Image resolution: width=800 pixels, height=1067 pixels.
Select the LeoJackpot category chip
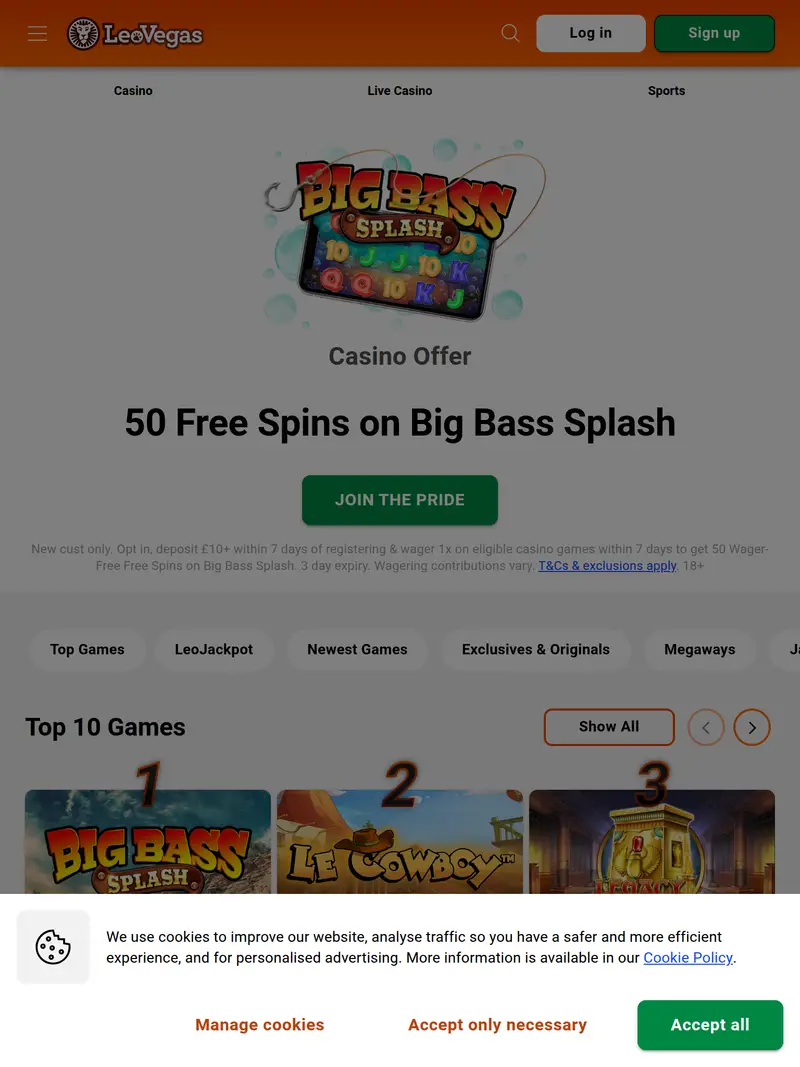214,649
